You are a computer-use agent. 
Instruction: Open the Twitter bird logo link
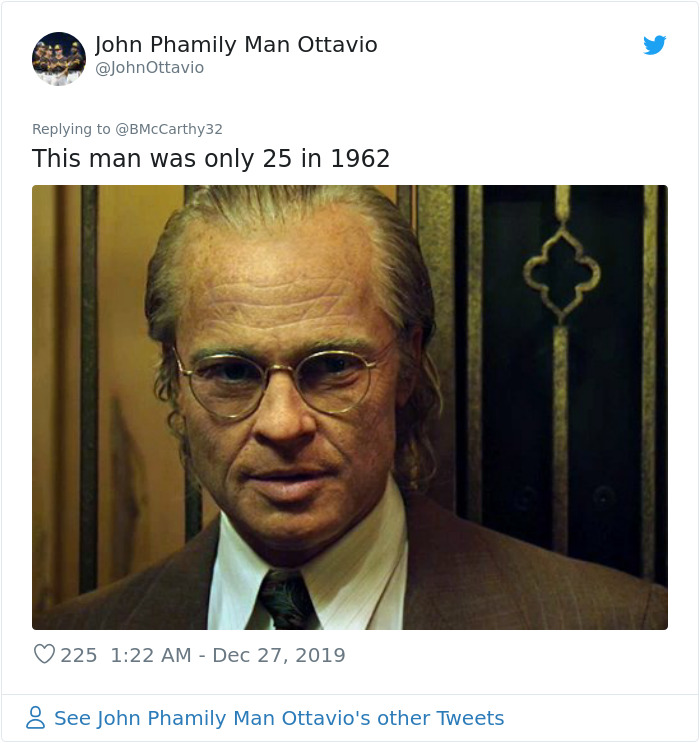[655, 45]
